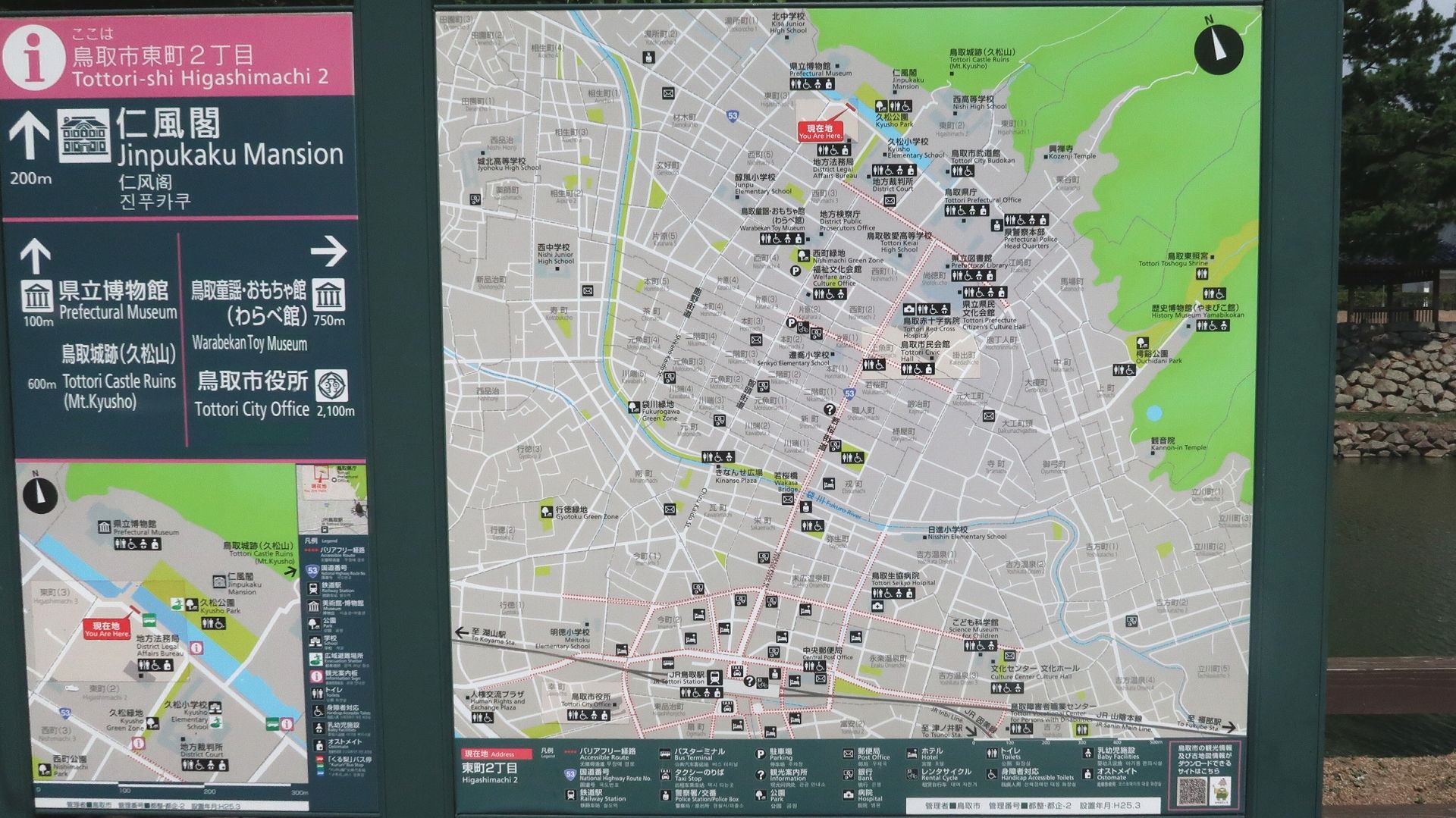Click 'Kozenji Temple' label on the map
1456x818 pixels.
point(1072,156)
